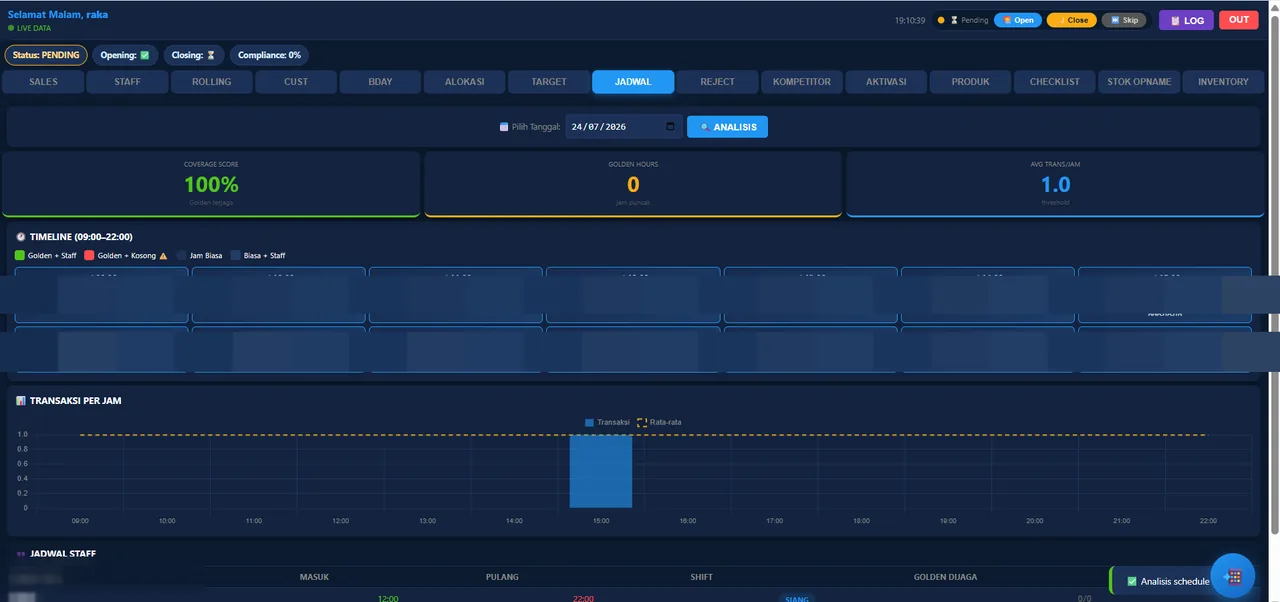Viewport: 1280px width, 602px height.
Task: Go to the INVENTORY tab
Action: pyautogui.click(x=1223, y=82)
